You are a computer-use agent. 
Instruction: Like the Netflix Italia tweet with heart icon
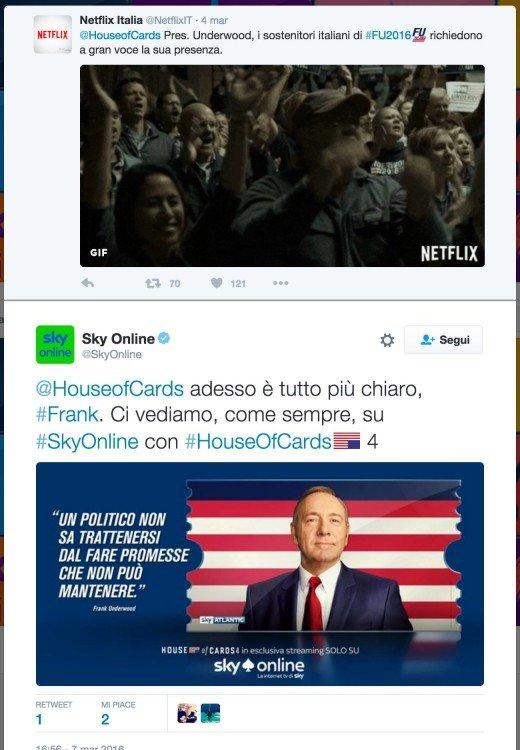point(217,283)
